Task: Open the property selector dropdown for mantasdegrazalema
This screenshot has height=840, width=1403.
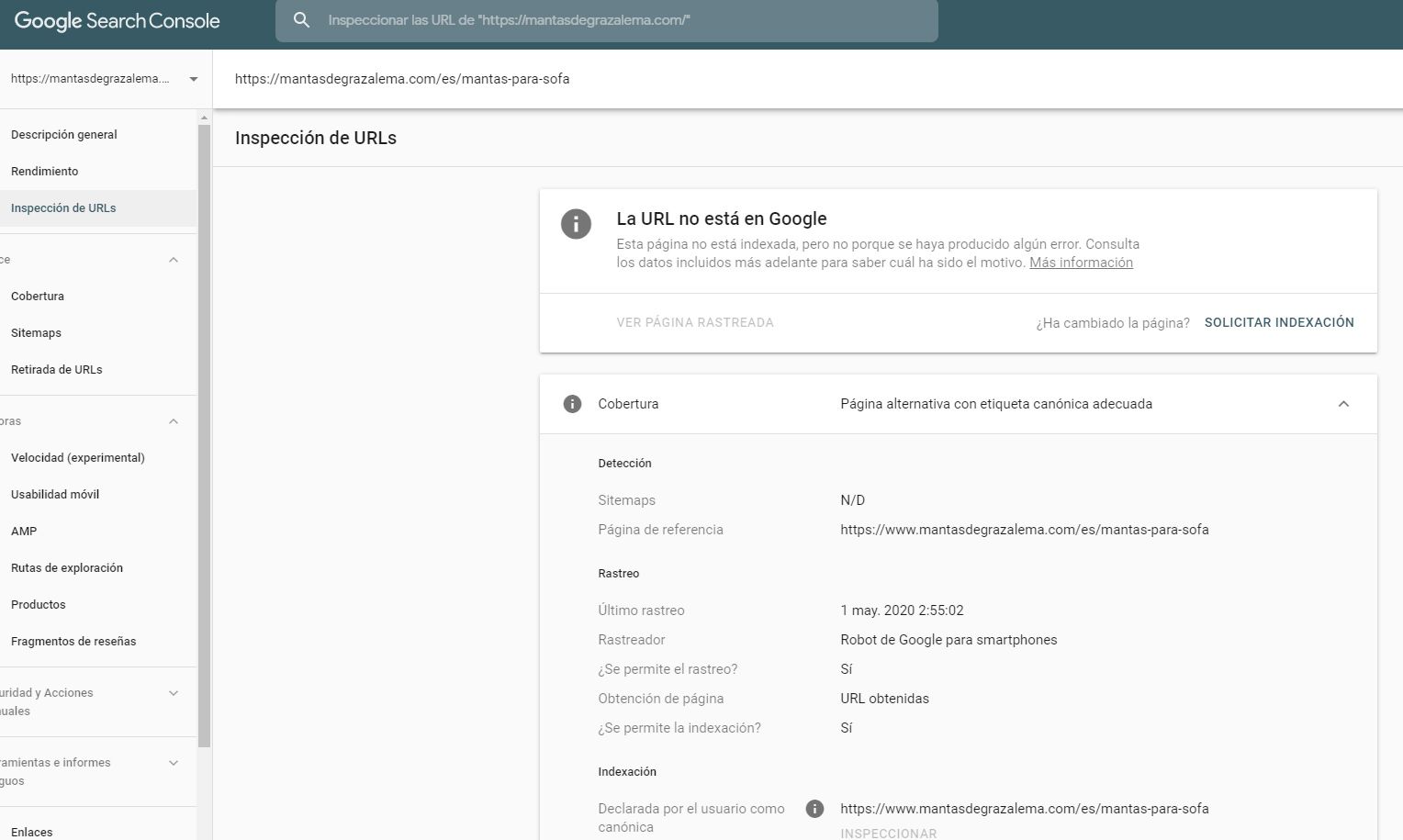Action: click(194, 79)
